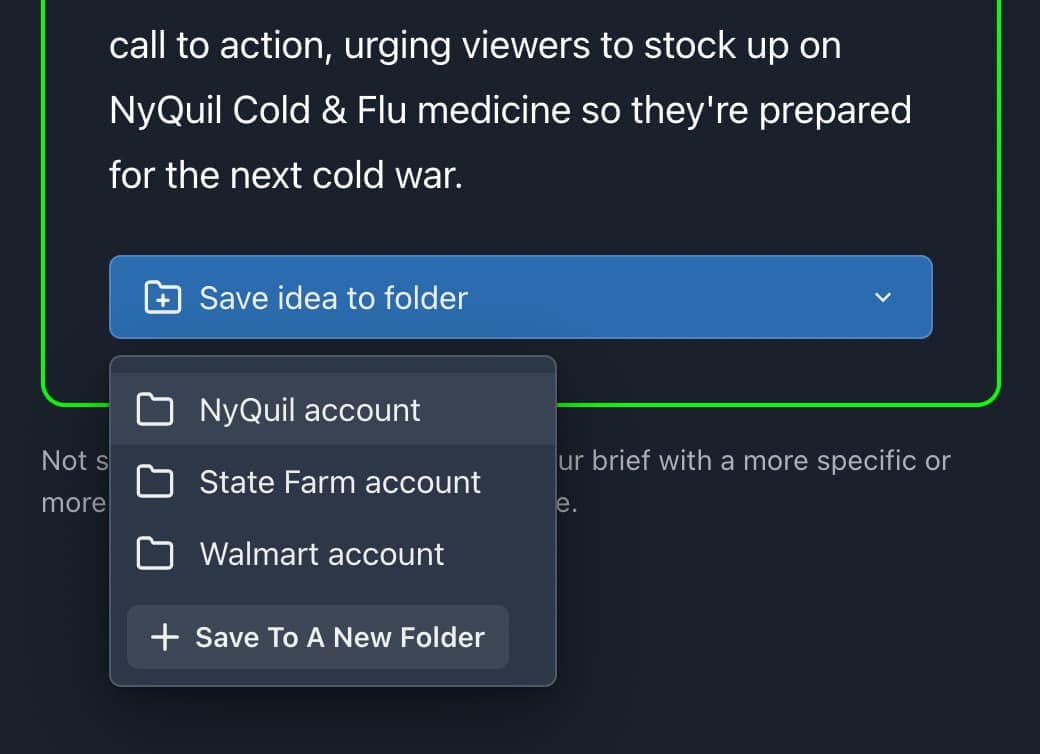Click the partially hidden "more" text under "Not s"
The image size is (1040, 754).
click(72, 502)
